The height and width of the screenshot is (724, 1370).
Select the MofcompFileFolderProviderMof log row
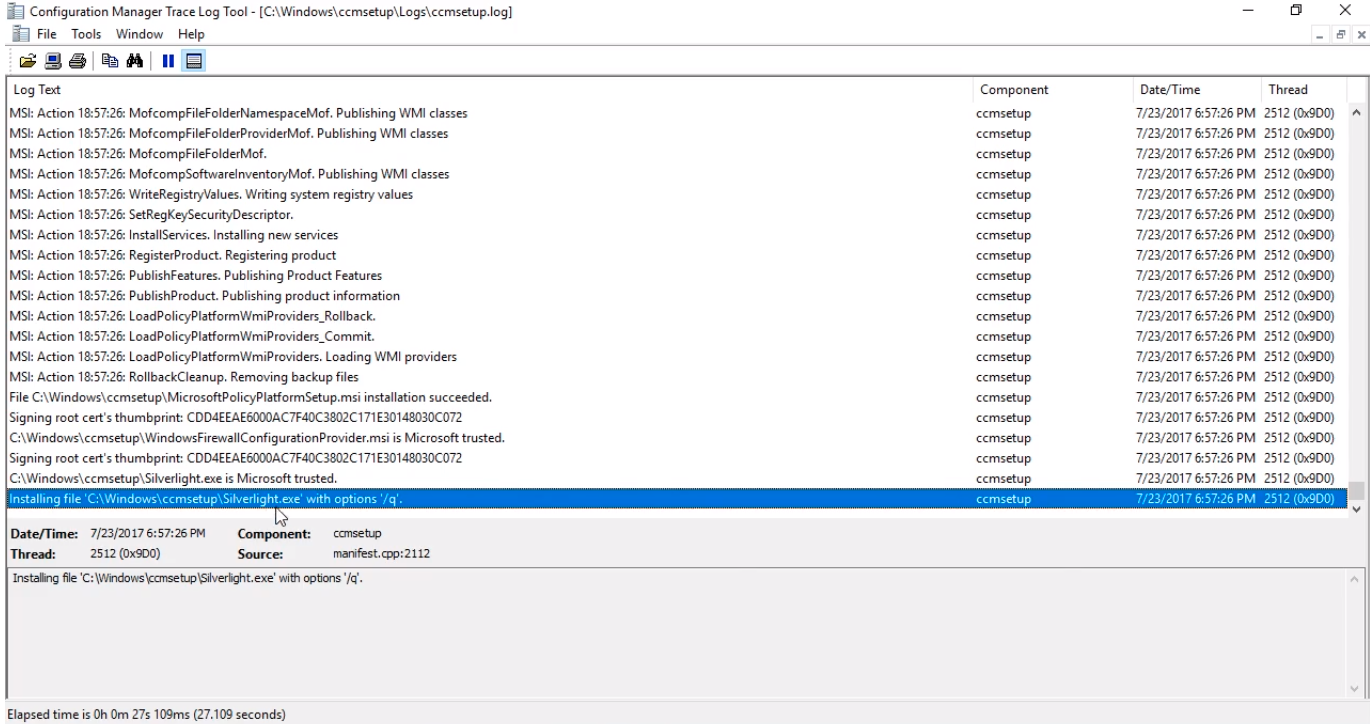[x=677, y=133]
